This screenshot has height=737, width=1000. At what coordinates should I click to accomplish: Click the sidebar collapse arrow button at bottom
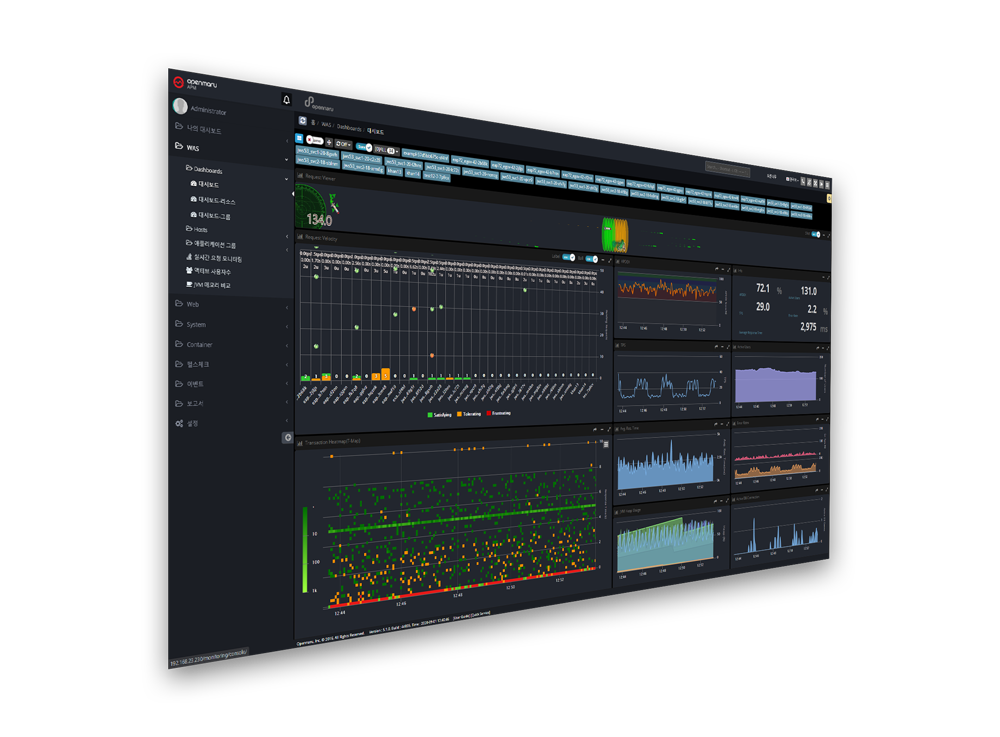(x=288, y=438)
